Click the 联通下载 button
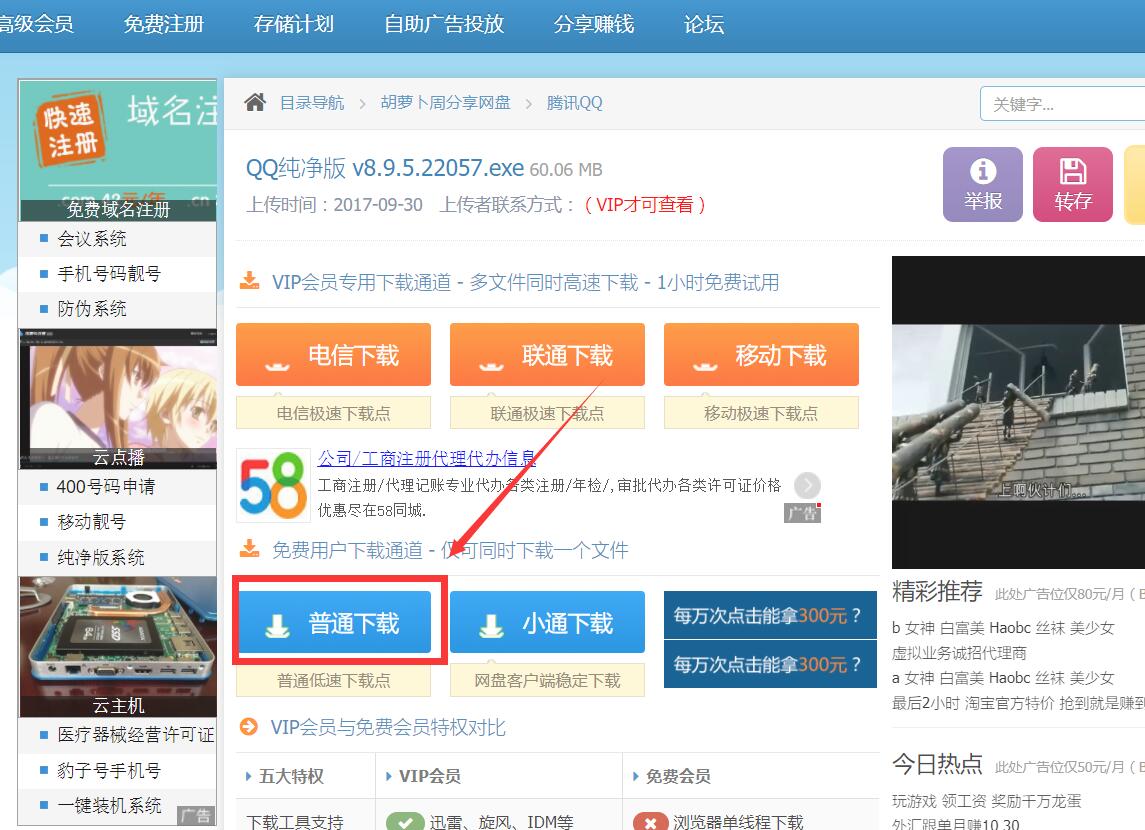The width and height of the screenshot is (1145, 830). tap(547, 355)
